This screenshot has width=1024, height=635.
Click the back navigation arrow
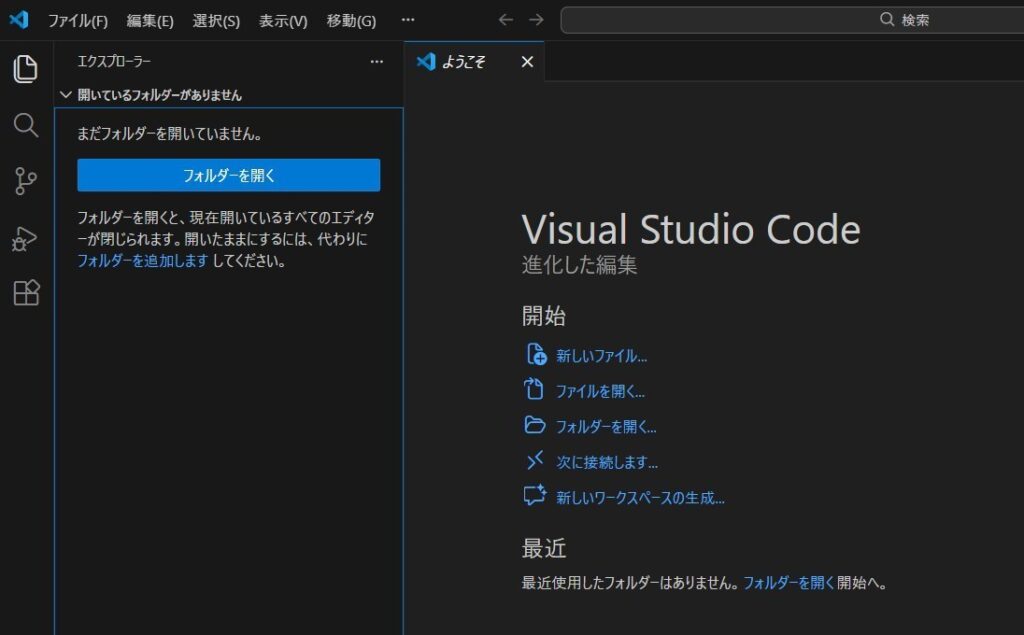(x=506, y=19)
